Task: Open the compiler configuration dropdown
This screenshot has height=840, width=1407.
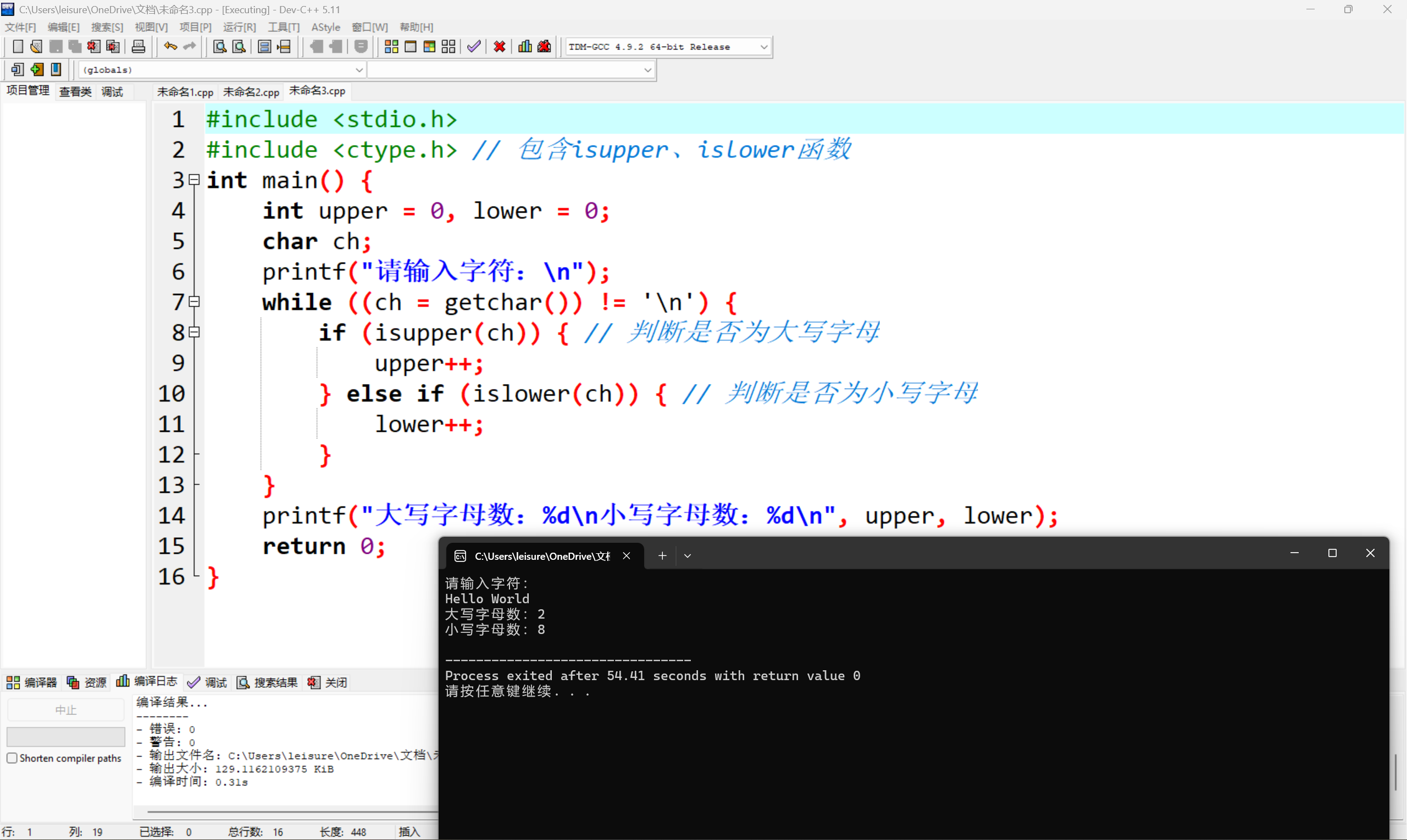Action: tap(765, 46)
